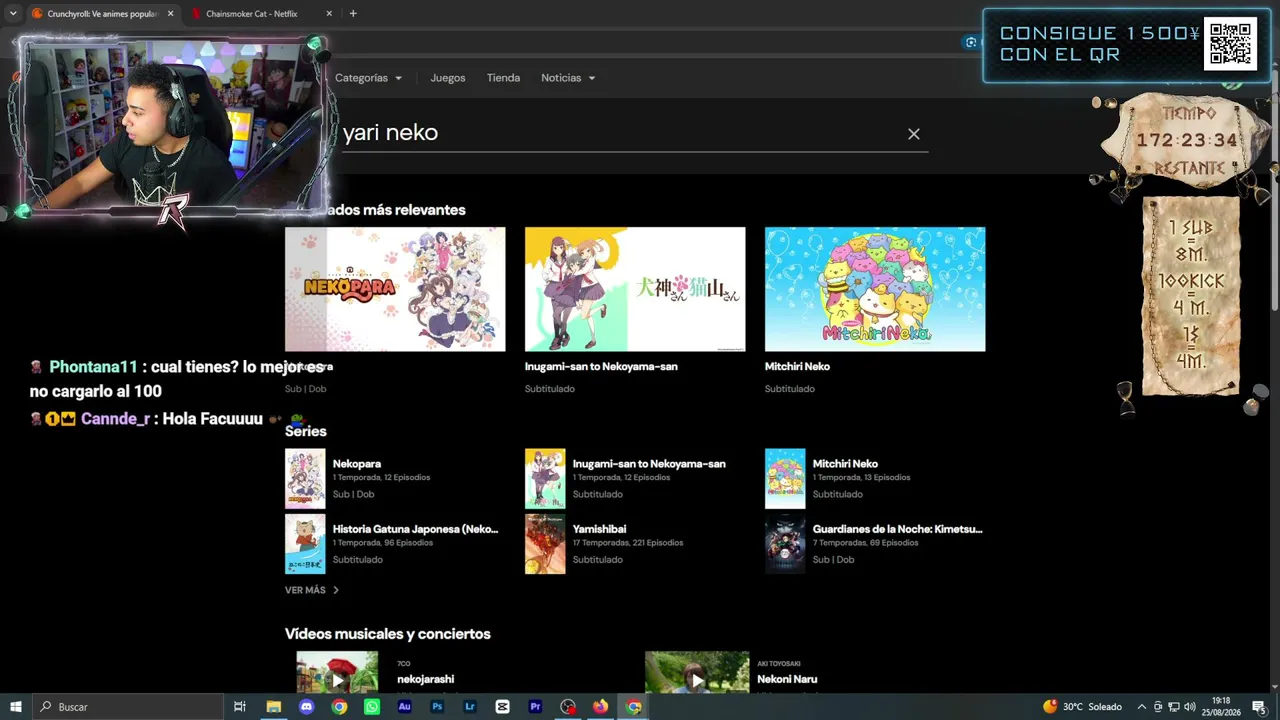Open Inugami-san to Nekoyama-san title in Series list

tap(649, 464)
